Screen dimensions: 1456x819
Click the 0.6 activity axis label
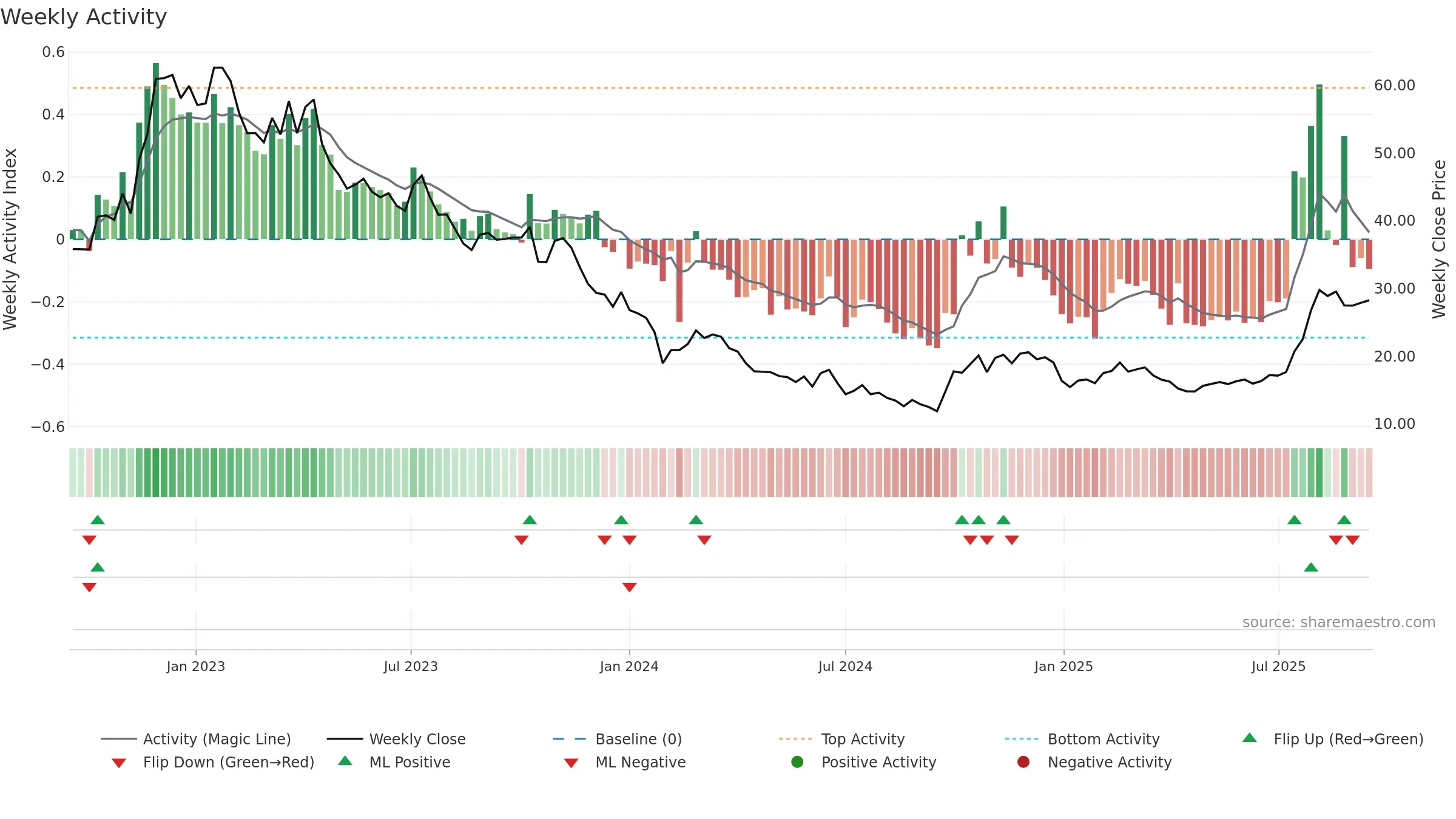pos(53,52)
